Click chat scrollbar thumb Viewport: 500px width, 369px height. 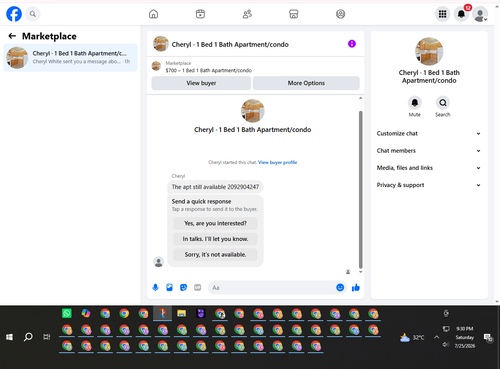pos(360,189)
